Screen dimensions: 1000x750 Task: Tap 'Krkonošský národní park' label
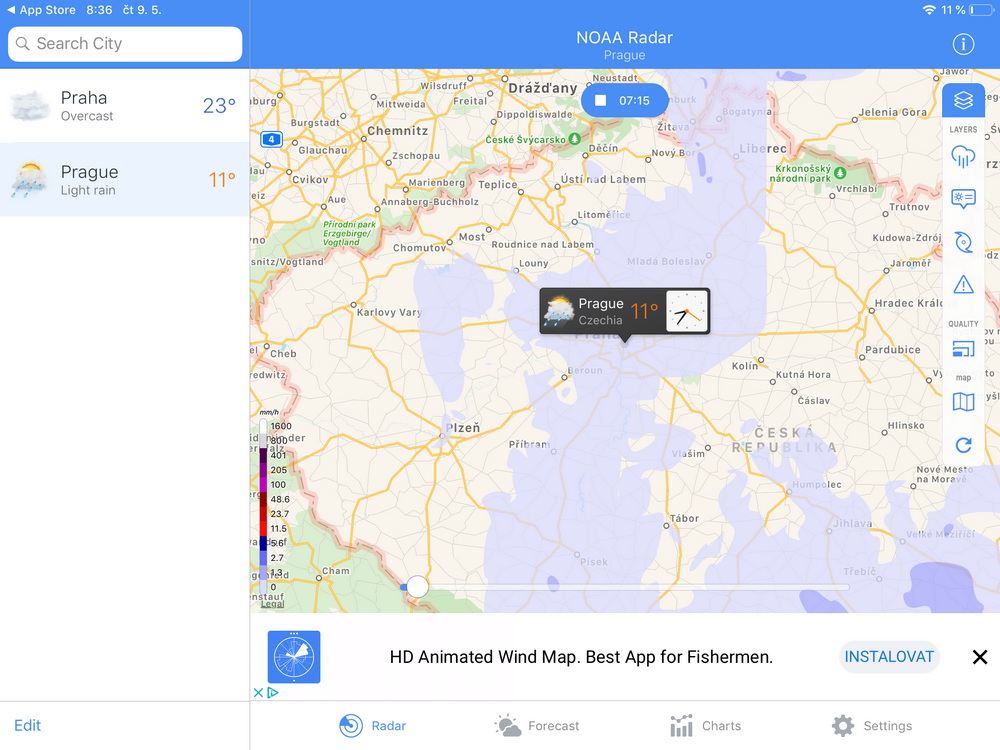pyautogui.click(x=802, y=173)
